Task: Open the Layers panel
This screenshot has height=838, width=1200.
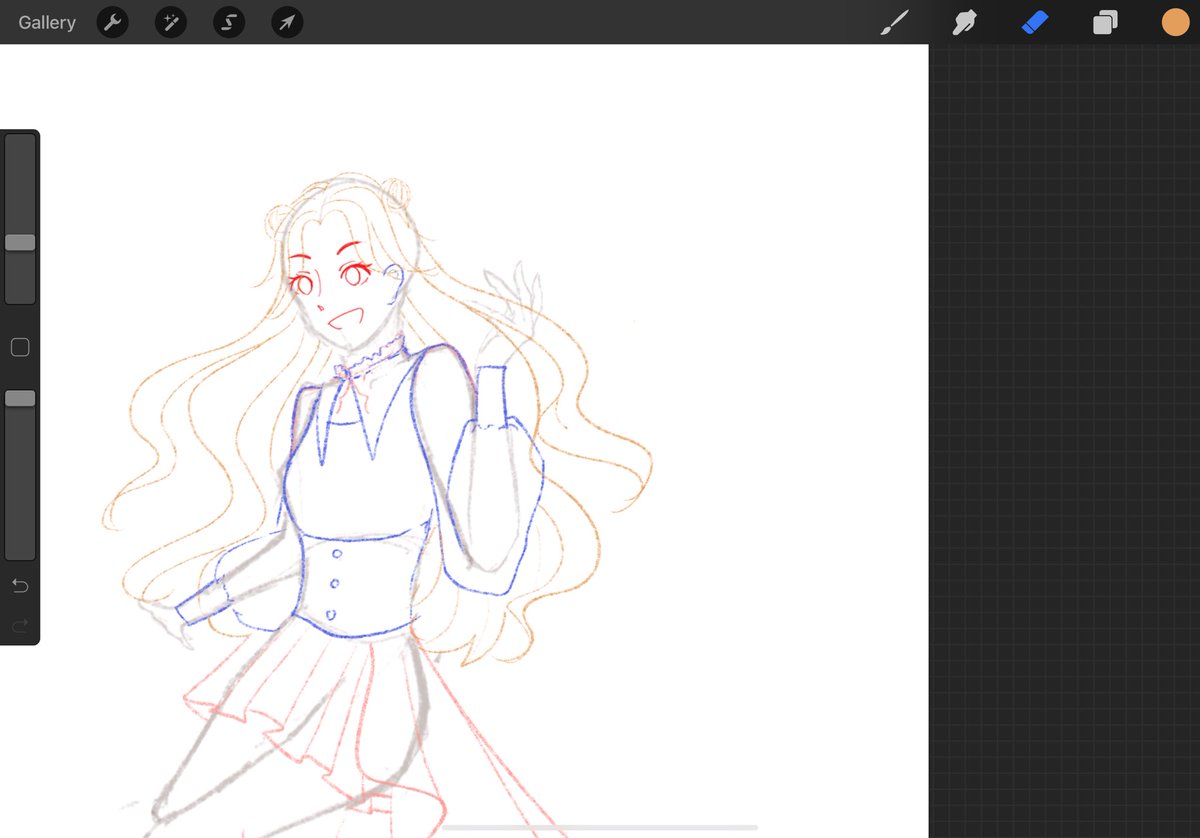Action: point(1105,22)
